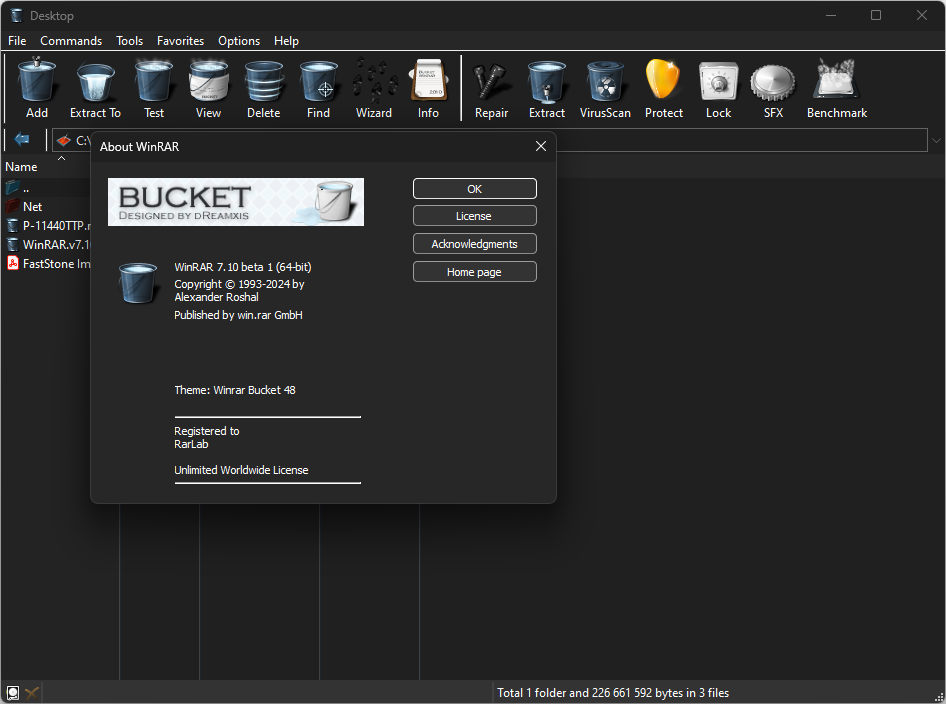946x704 pixels.
Task: Open the Help menu
Action: tap(286, 40)
